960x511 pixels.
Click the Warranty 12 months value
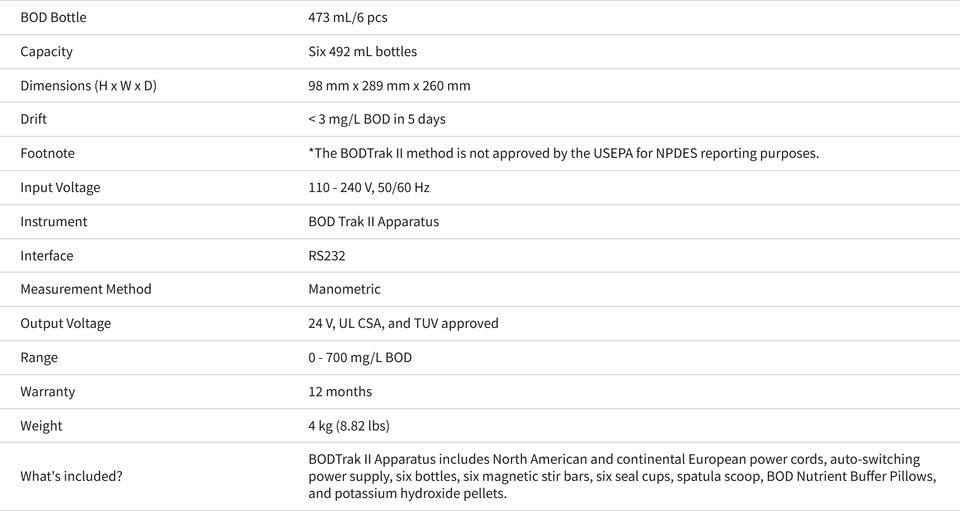[340, 392]
